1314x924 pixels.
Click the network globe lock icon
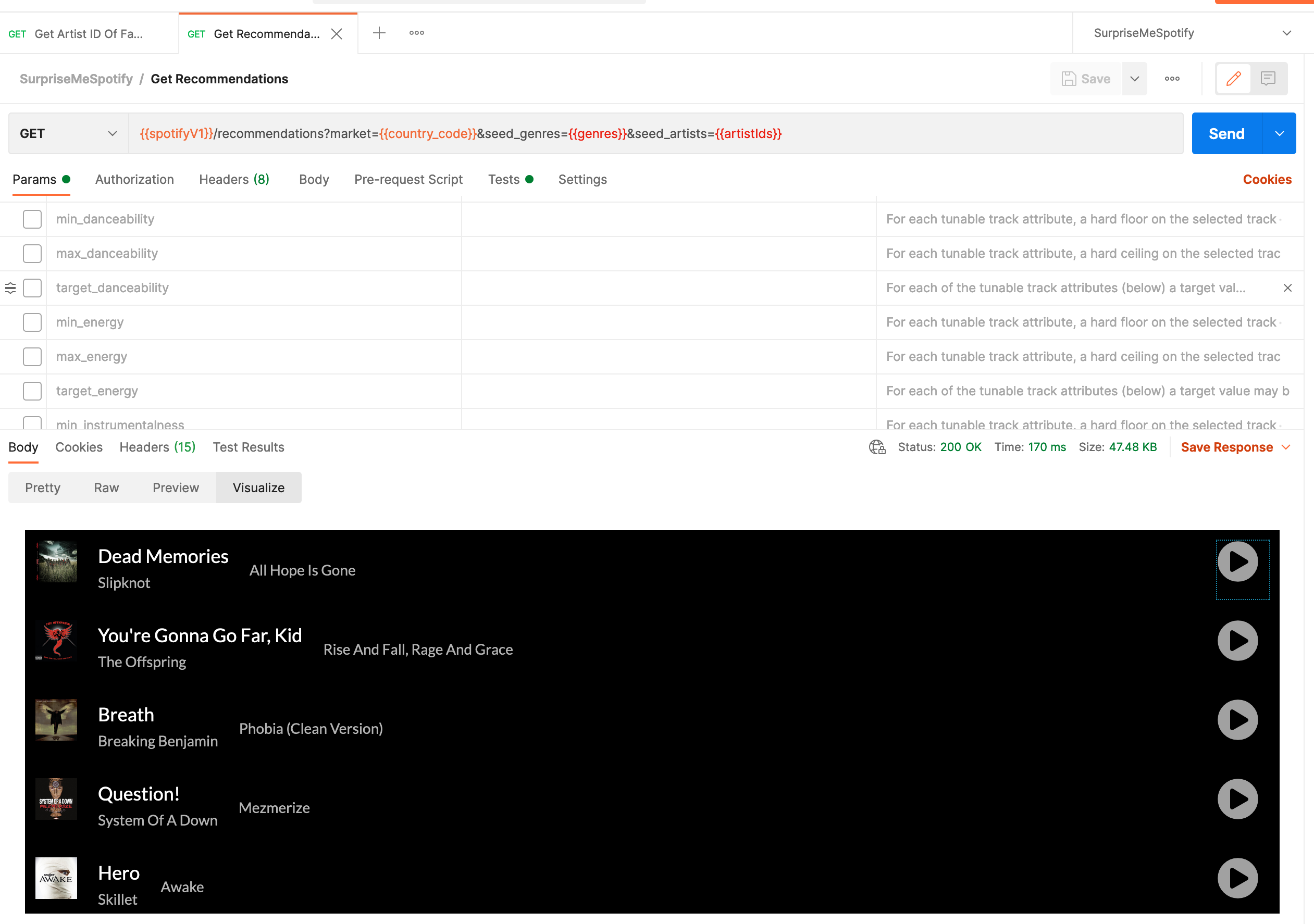pyautogui.click(x=877, y=447)
